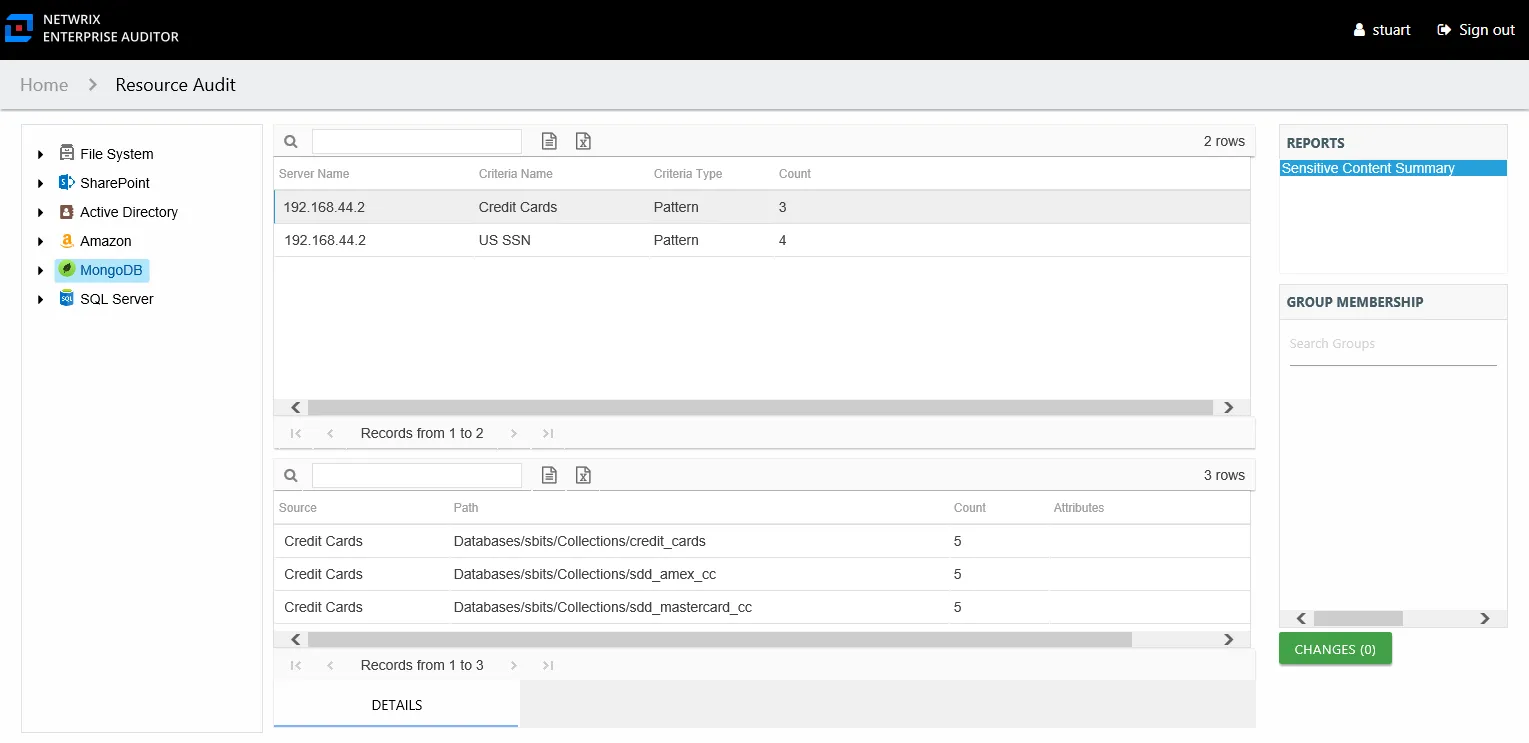Viewport: 1529px width, 743px height.
Task: Click the Amazon icon
Action: (x=67, y=241)
